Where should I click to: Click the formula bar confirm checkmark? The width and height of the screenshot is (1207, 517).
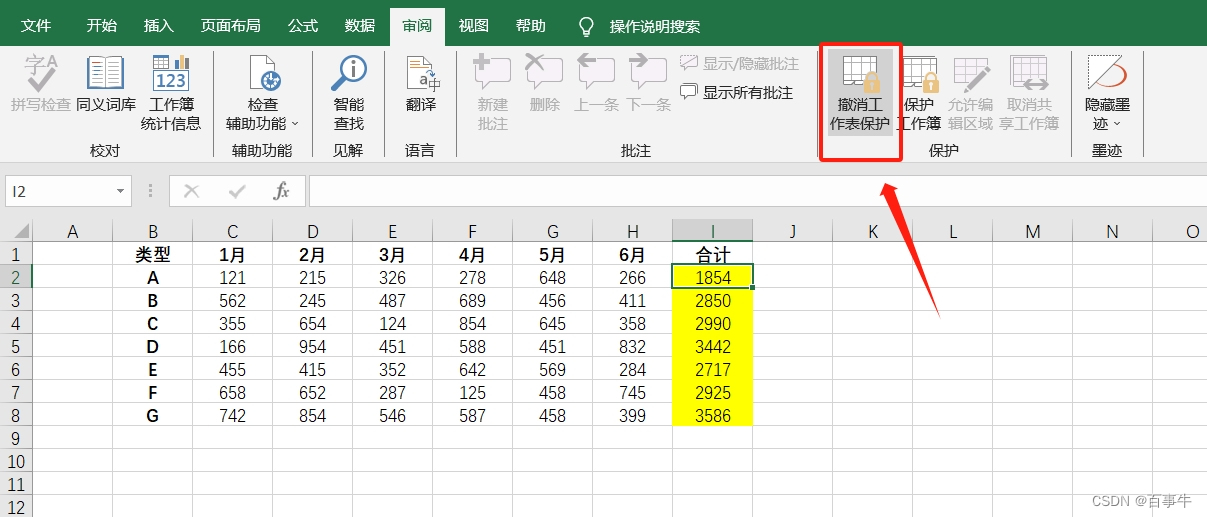coord(237,190)
